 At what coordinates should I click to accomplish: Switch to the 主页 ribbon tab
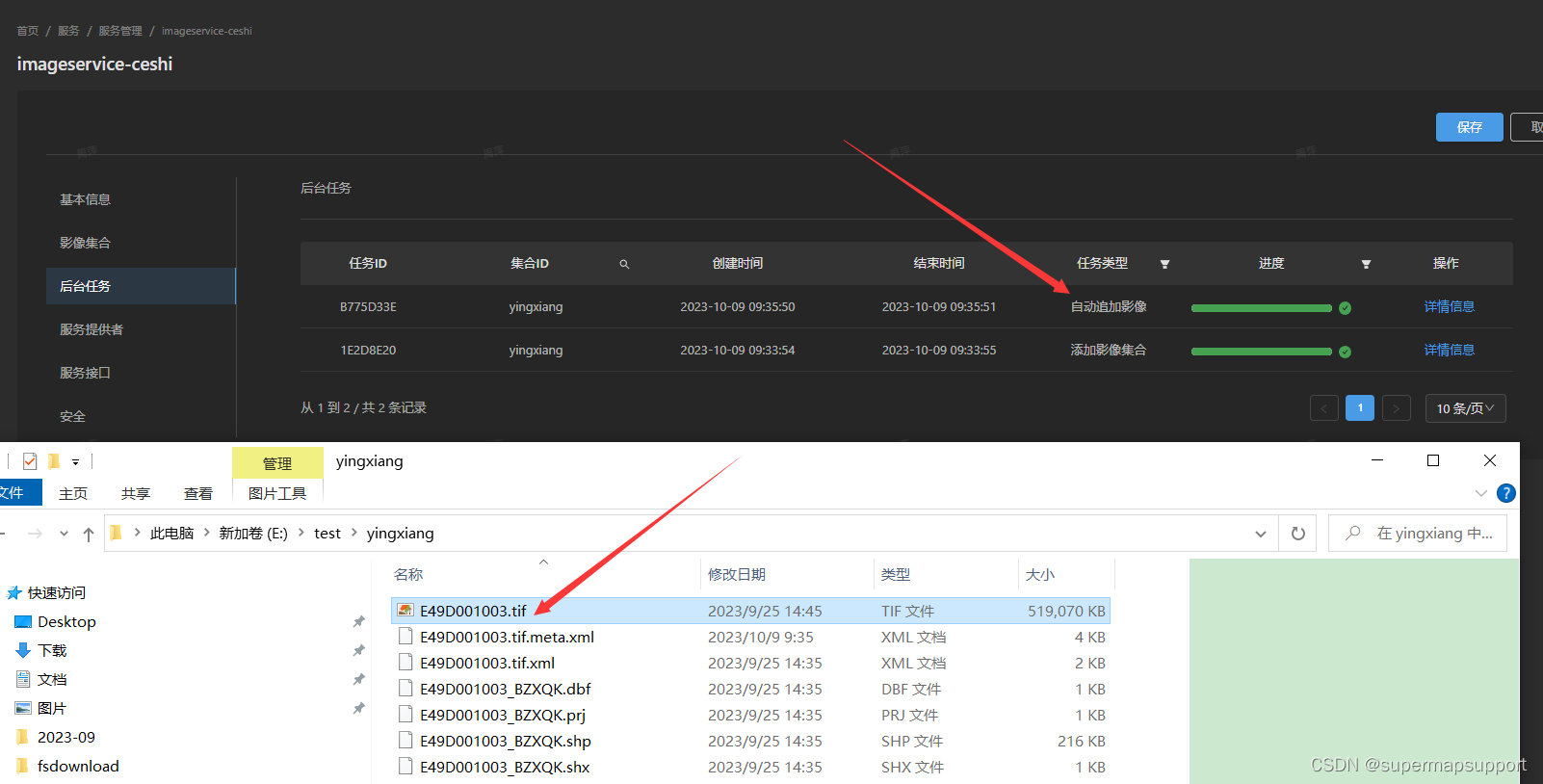(x=73, y=493)
